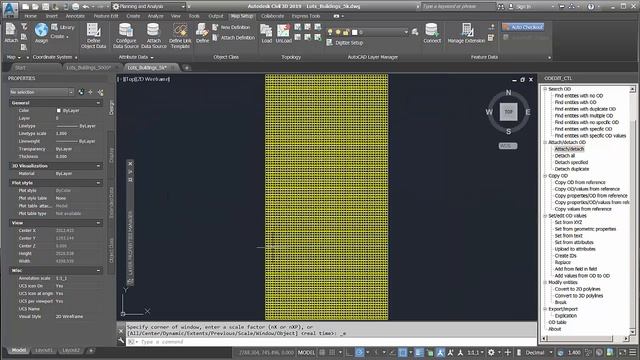Click the Undo arrow in quick access

85,7
